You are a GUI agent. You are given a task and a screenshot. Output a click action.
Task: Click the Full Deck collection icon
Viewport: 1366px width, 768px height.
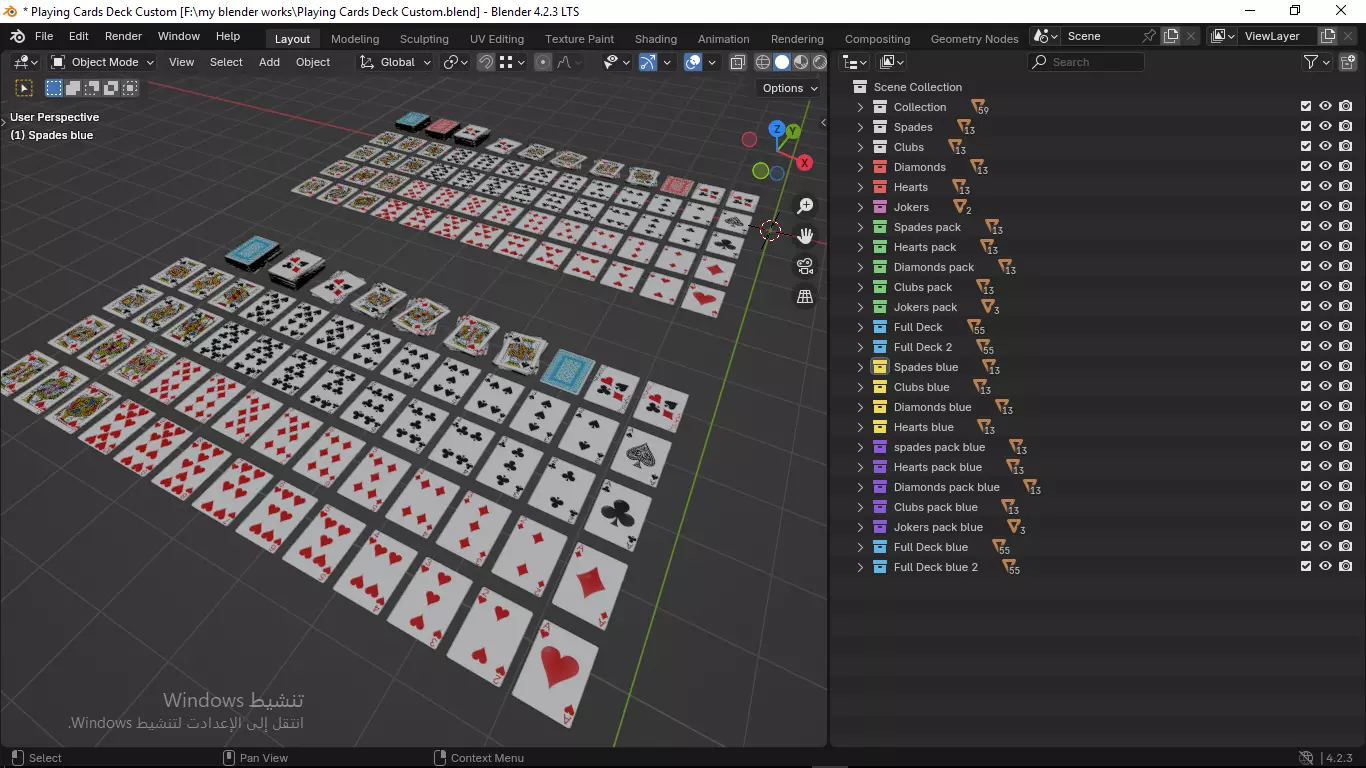pos(880,327)
